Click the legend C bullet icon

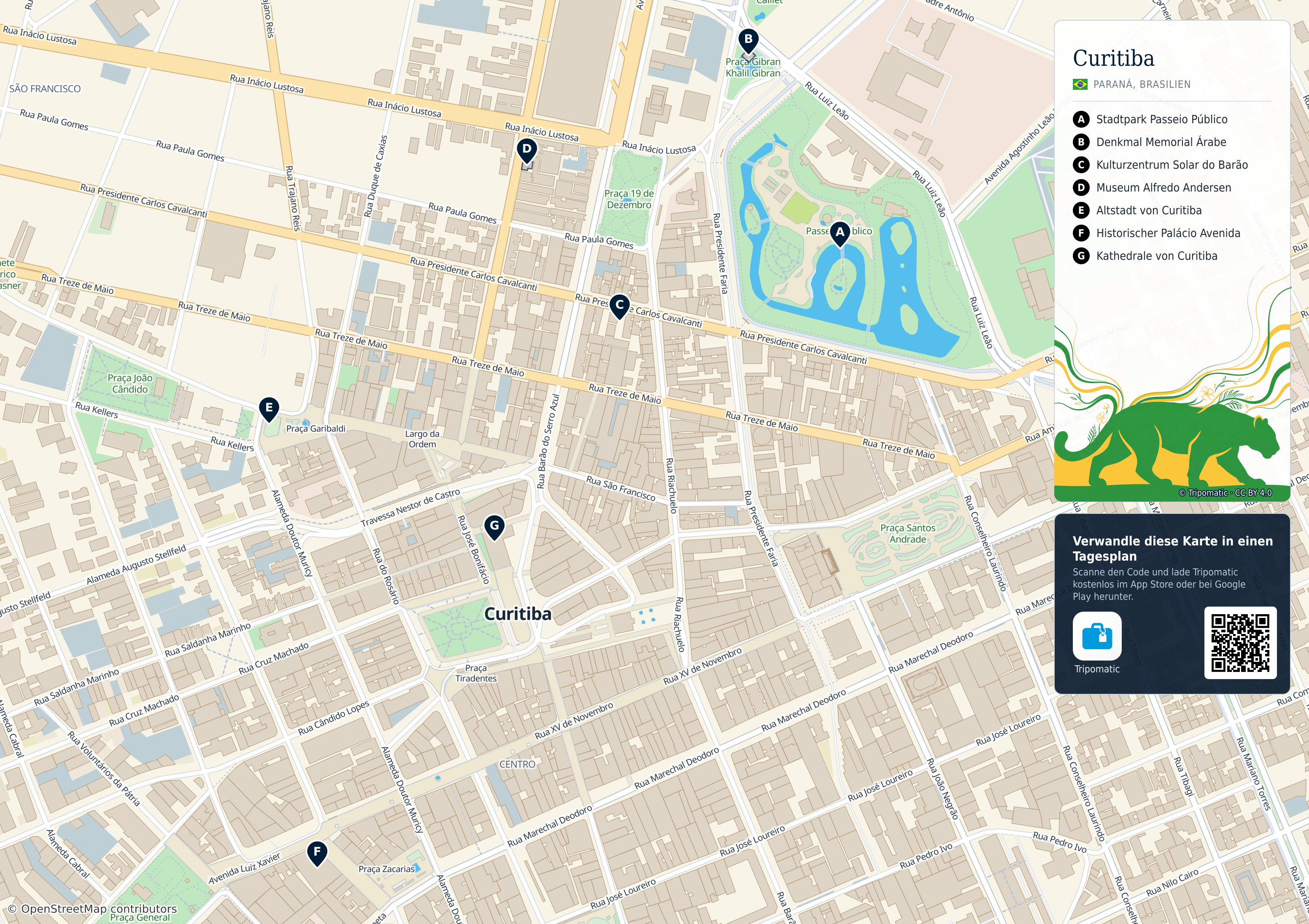pyautogui.click(x=1080, y=165)
